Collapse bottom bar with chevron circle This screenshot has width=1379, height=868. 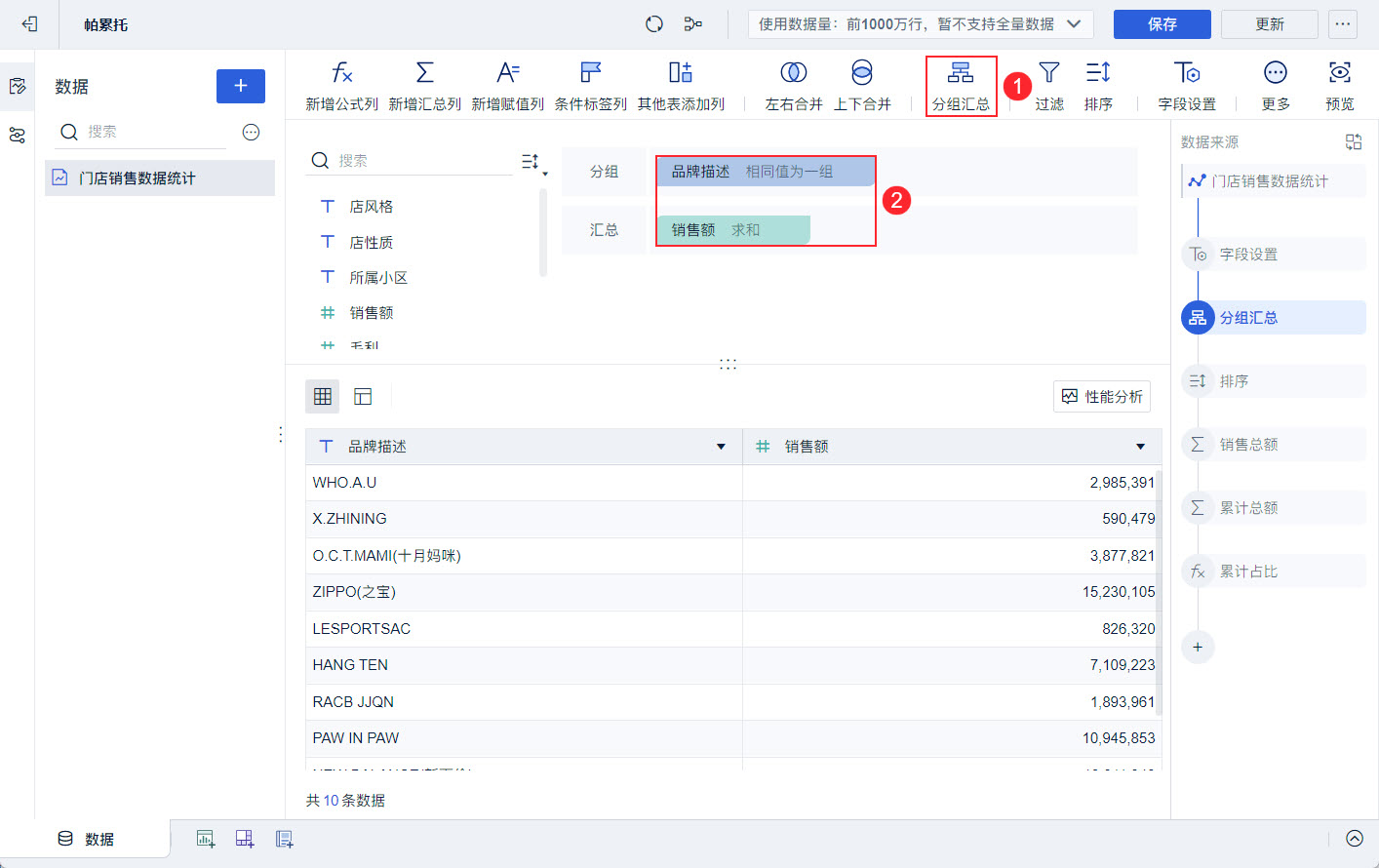click(1355, 839)
